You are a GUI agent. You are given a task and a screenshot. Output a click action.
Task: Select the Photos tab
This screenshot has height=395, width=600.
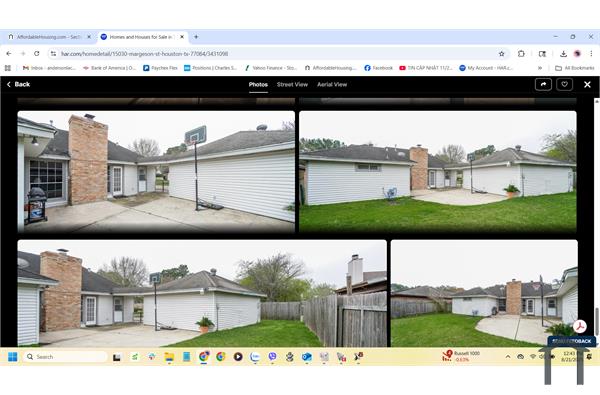coord(258,85)
